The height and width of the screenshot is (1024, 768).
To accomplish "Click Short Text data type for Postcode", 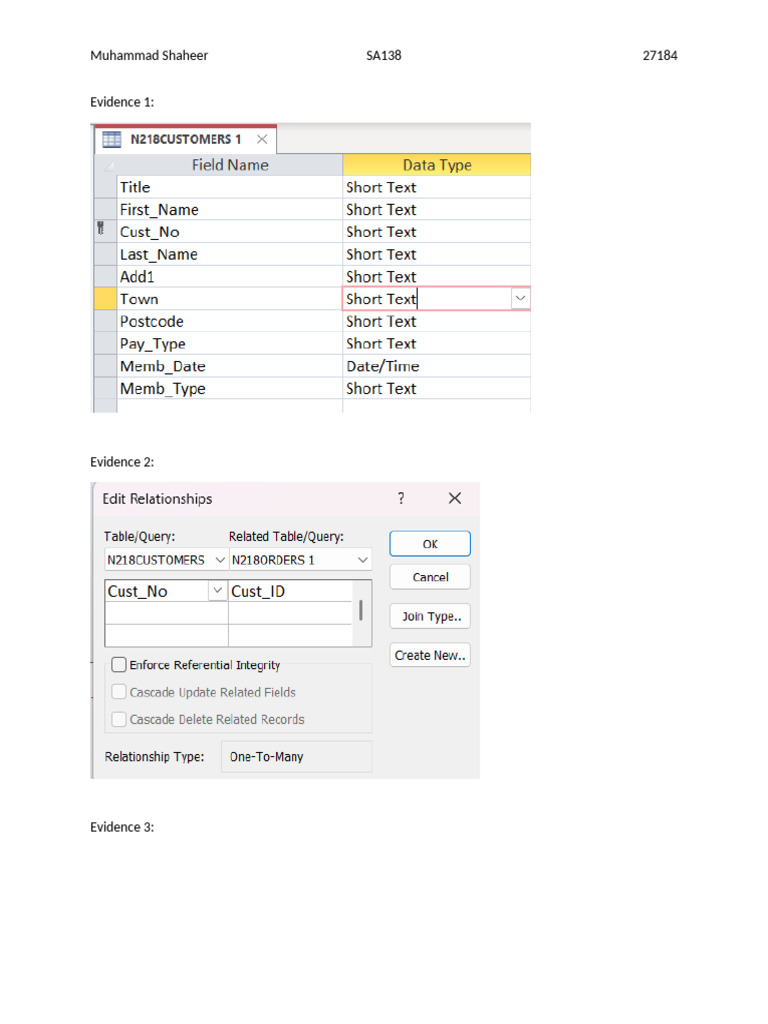I will pyautogui.click(x=436, y=321).
